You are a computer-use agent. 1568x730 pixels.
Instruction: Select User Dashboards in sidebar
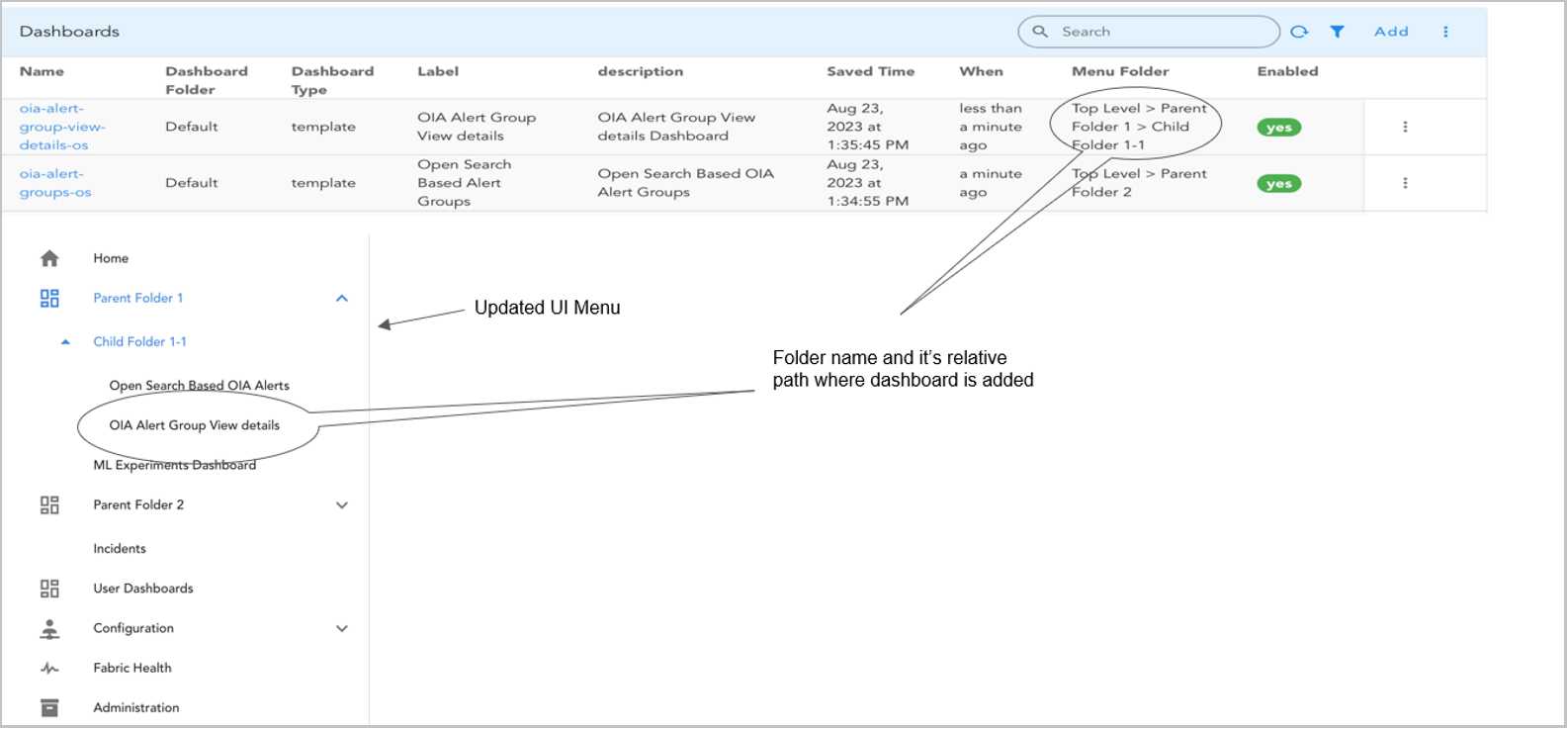(143, 589)
